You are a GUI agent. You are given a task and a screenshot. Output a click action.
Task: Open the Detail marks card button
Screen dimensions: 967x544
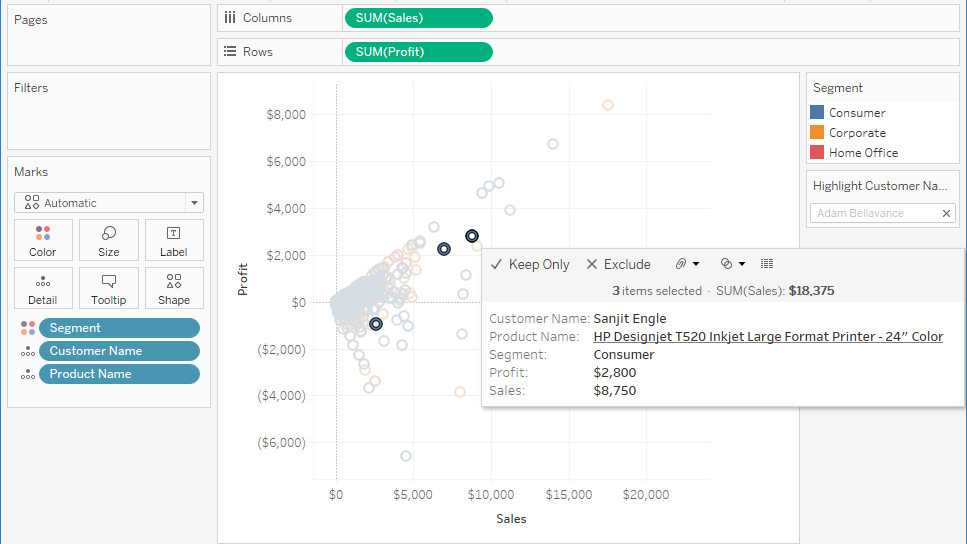pos(43,288)
